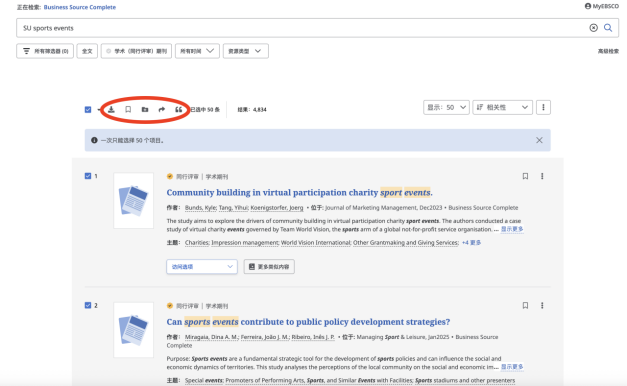Click the download icon in results toolbar
Image resolution: width=627 pixels, height=386 pixels.
click(x=111, y=109)
